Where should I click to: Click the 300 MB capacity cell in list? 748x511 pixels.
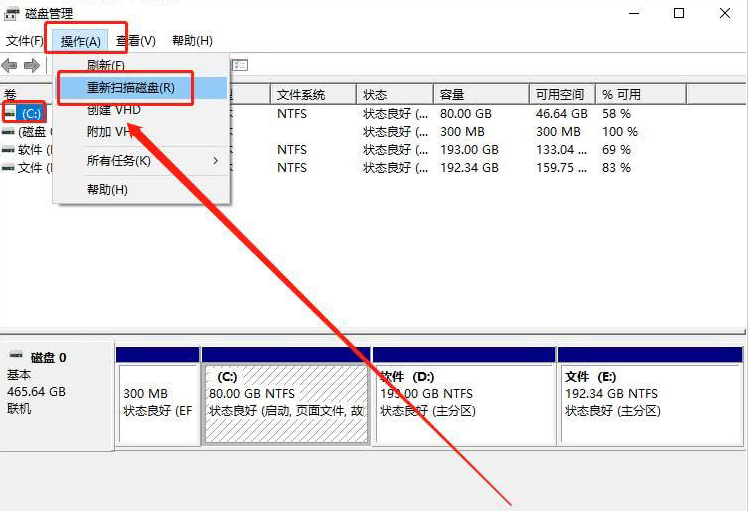462,132
